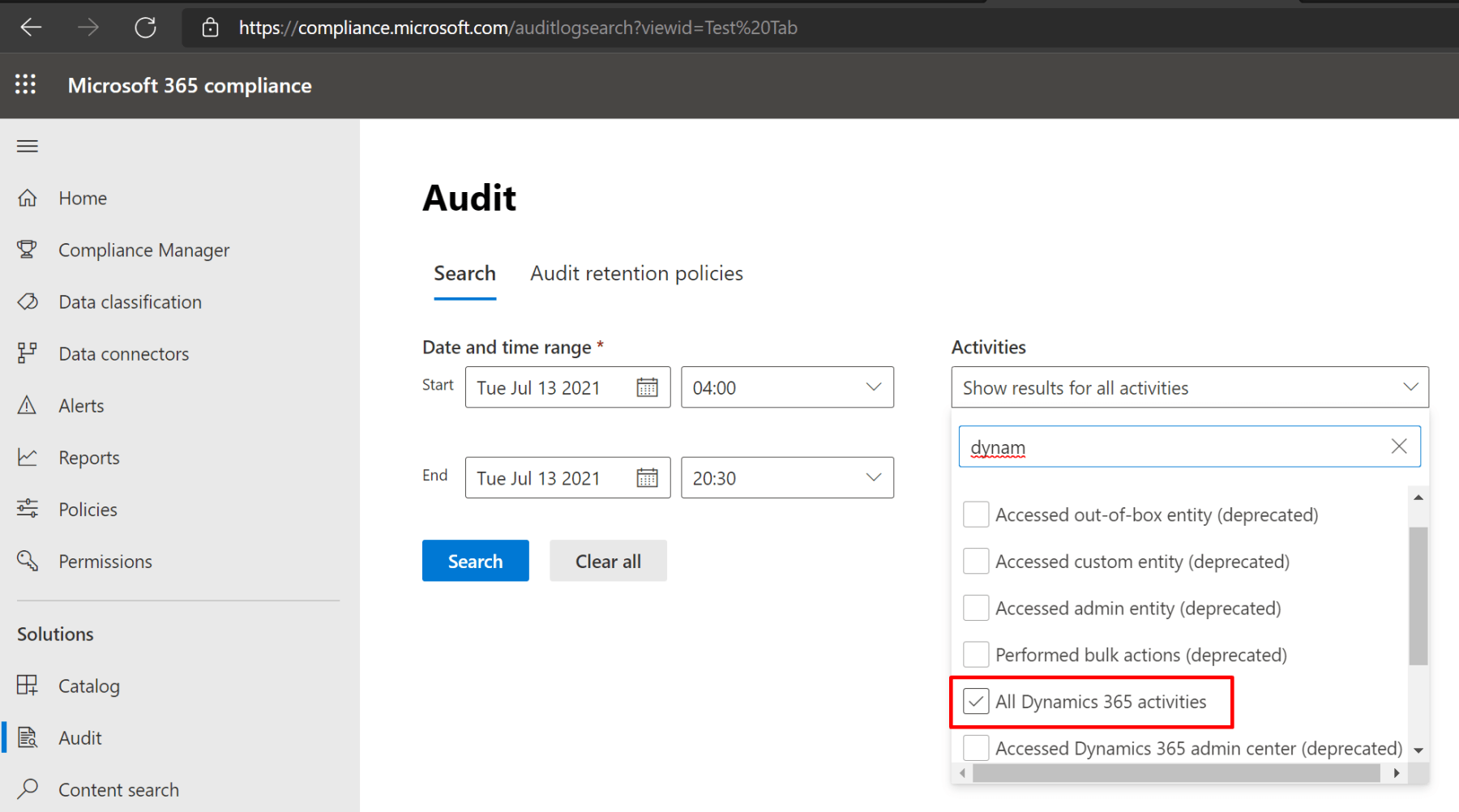The height and width of the screenshot is (812, 1459).
Task: Clear the dynam text with the X
Action: click(1398, 446)
